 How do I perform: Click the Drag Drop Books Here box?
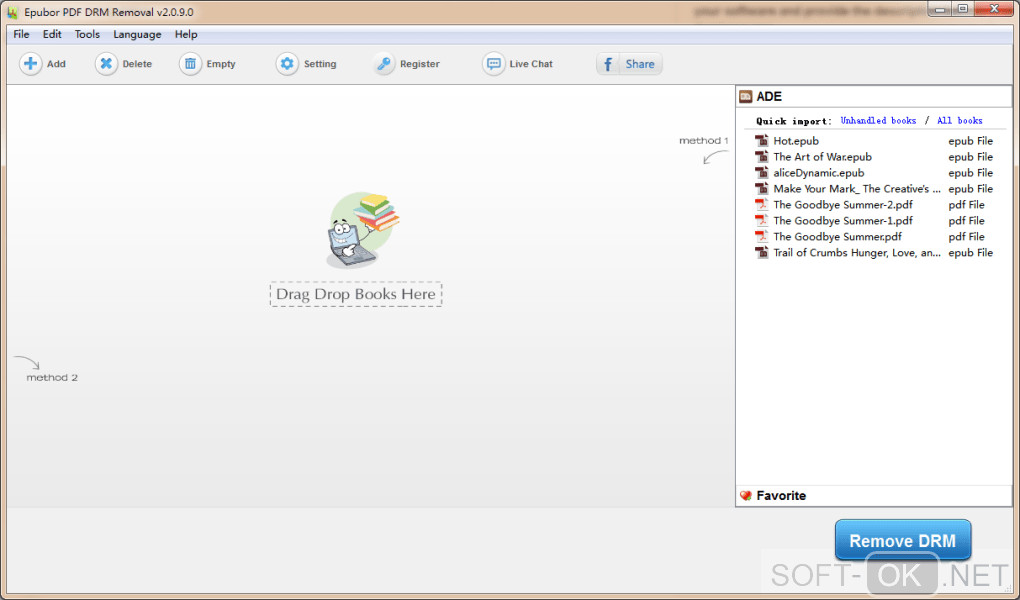click(356, 294)
